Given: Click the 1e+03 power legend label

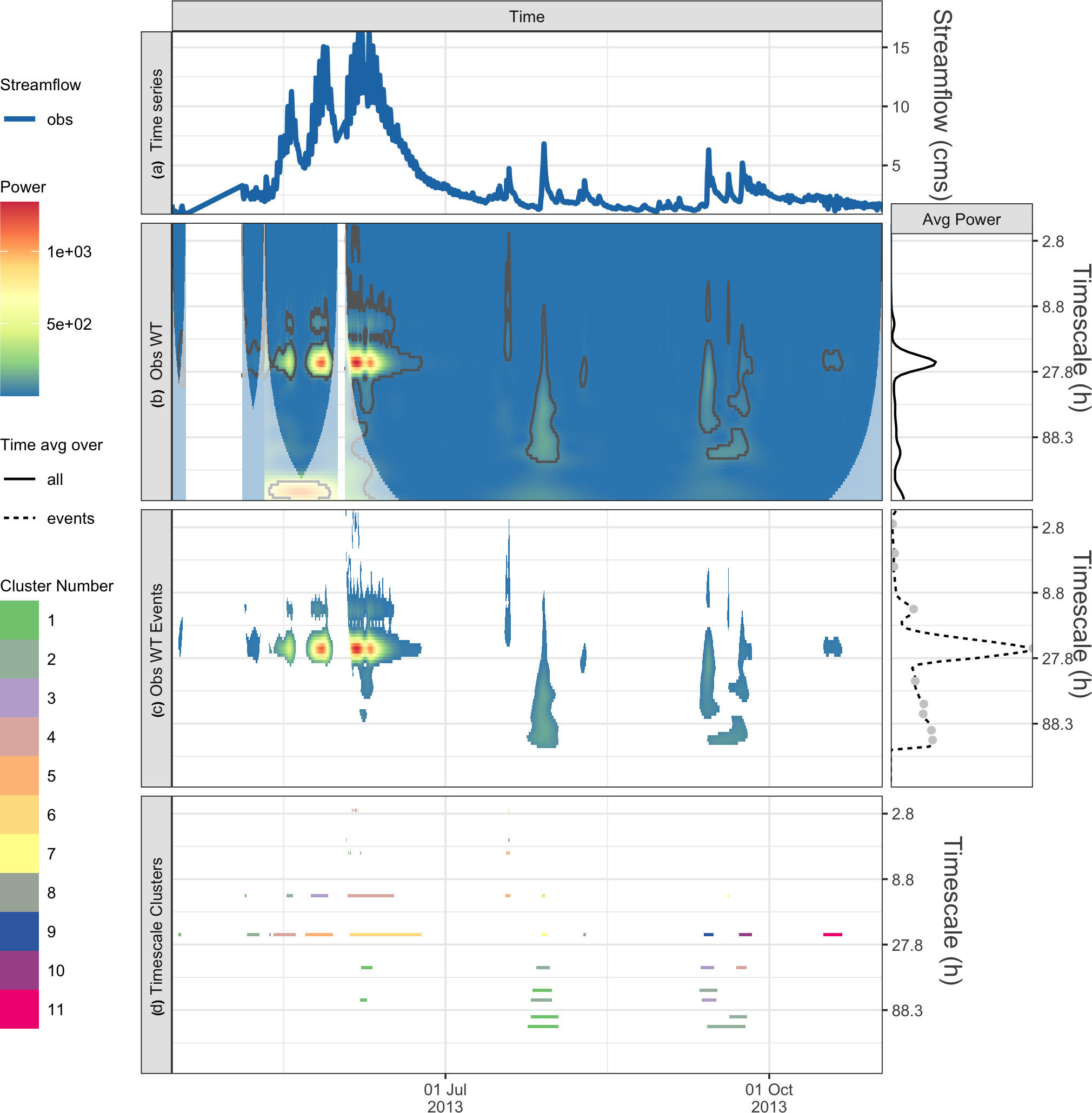Looking at the screenshot, I should point(69,252).
